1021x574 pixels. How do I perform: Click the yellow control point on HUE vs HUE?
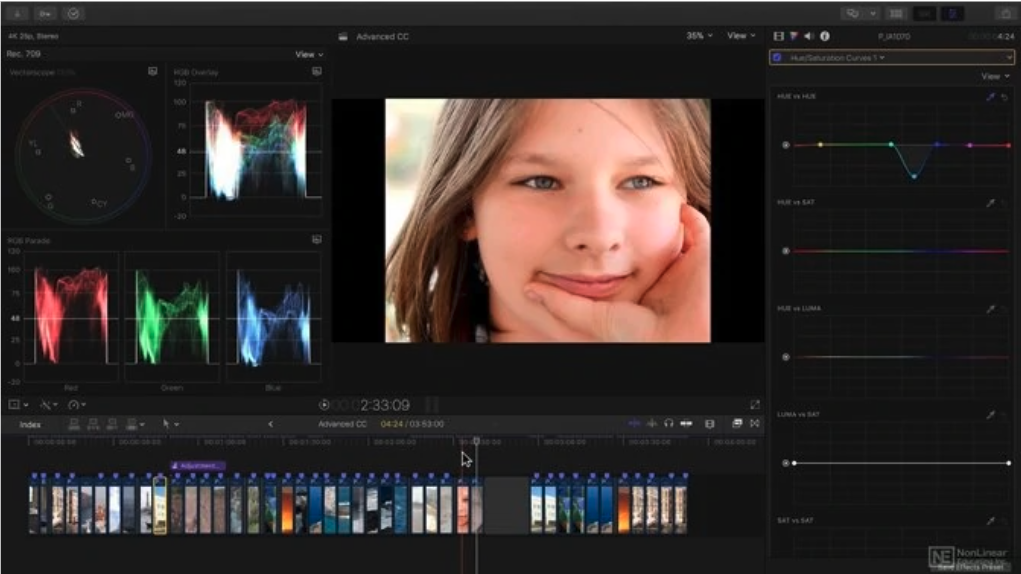(820, 144)
